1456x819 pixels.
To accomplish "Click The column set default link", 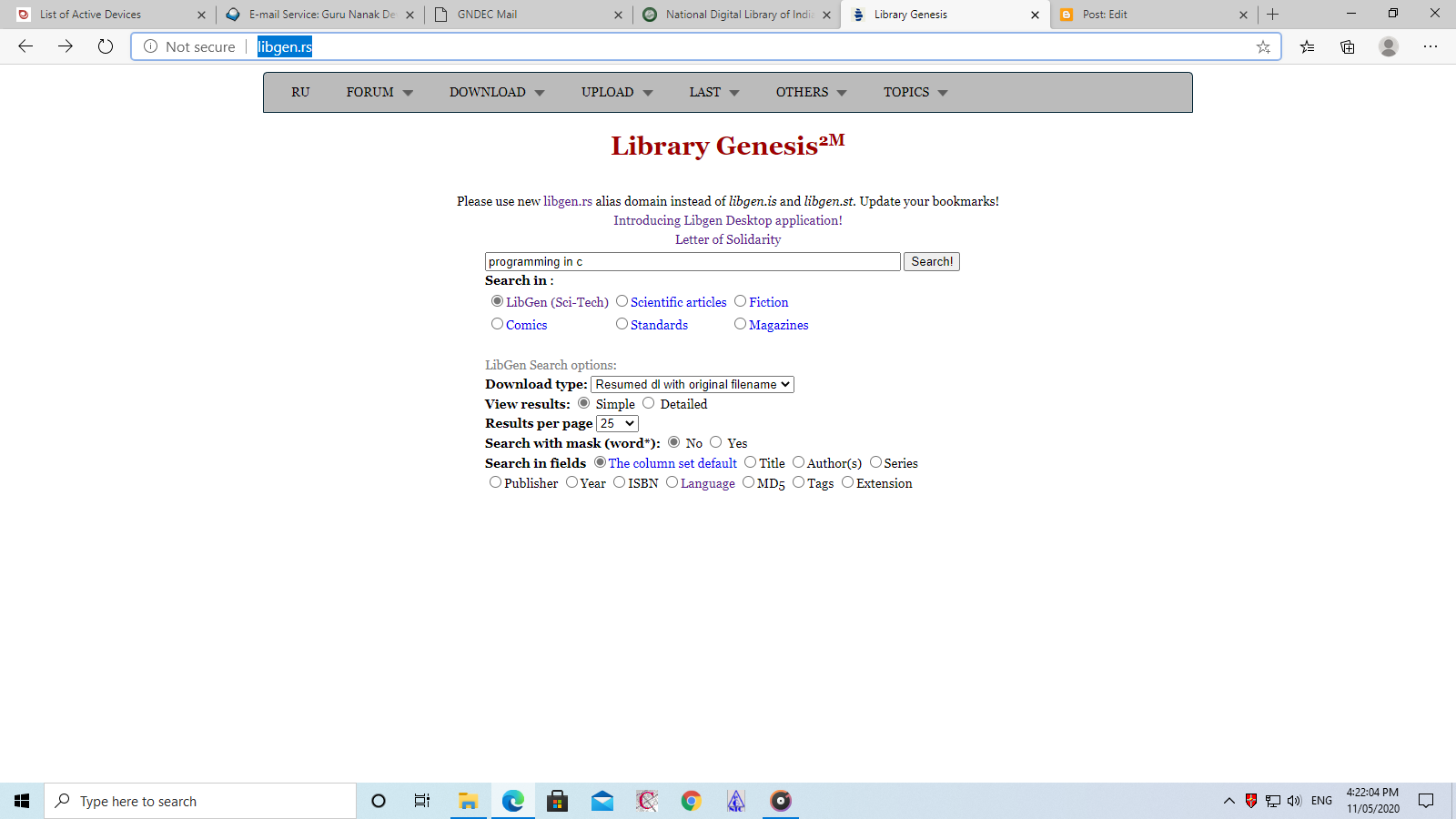I will [672, 463].
